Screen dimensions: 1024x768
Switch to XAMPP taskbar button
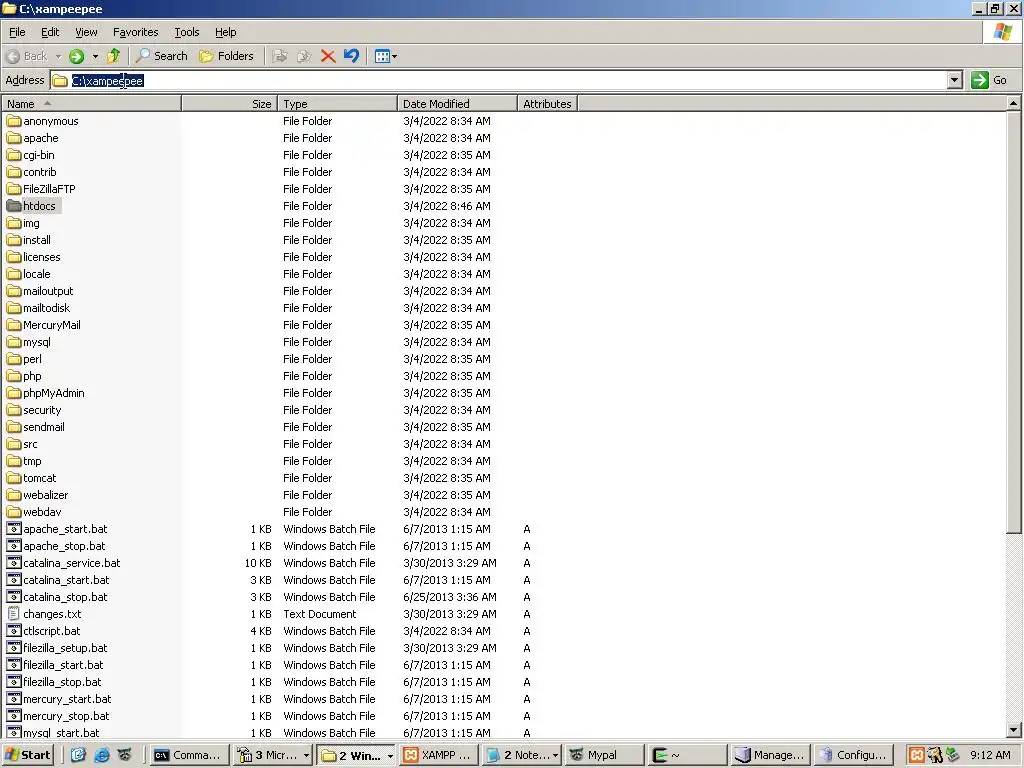point(438,755)
